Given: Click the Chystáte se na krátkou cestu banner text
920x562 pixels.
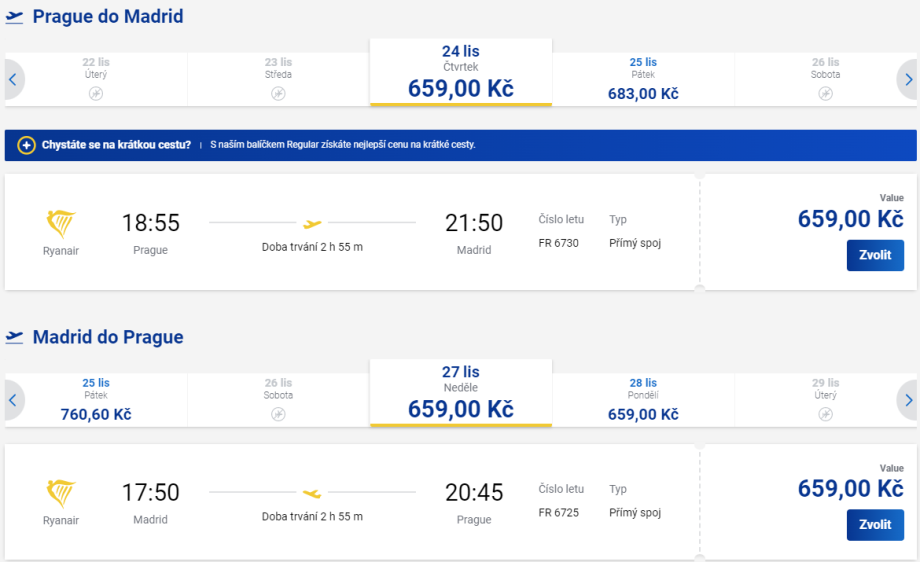Looking at the screenshot, I should tap(116, 145).
